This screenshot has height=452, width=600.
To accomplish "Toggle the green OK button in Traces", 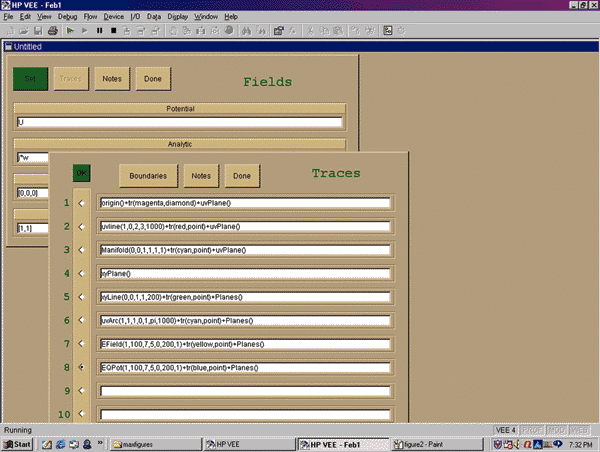I will coord(82,173).
